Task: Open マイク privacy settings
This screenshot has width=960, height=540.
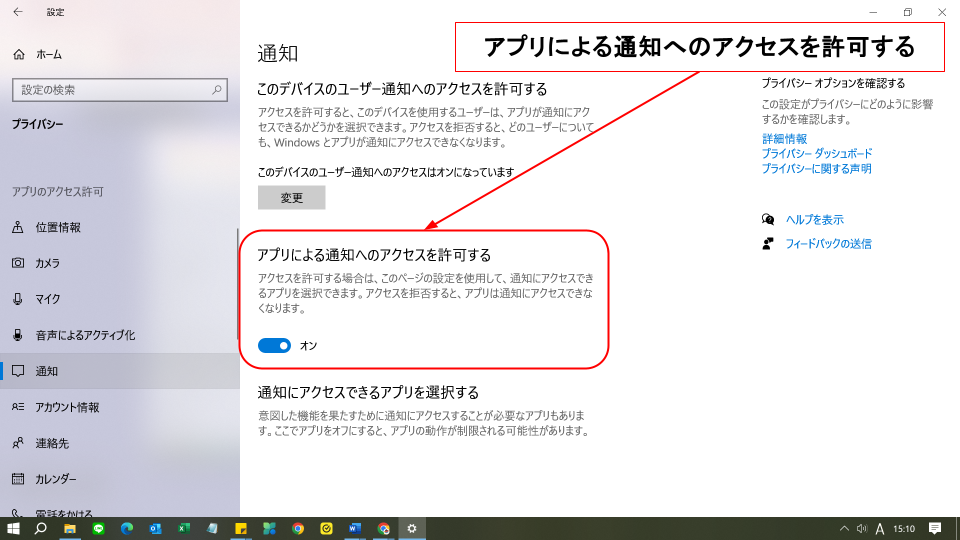Action: pos(47,299)
